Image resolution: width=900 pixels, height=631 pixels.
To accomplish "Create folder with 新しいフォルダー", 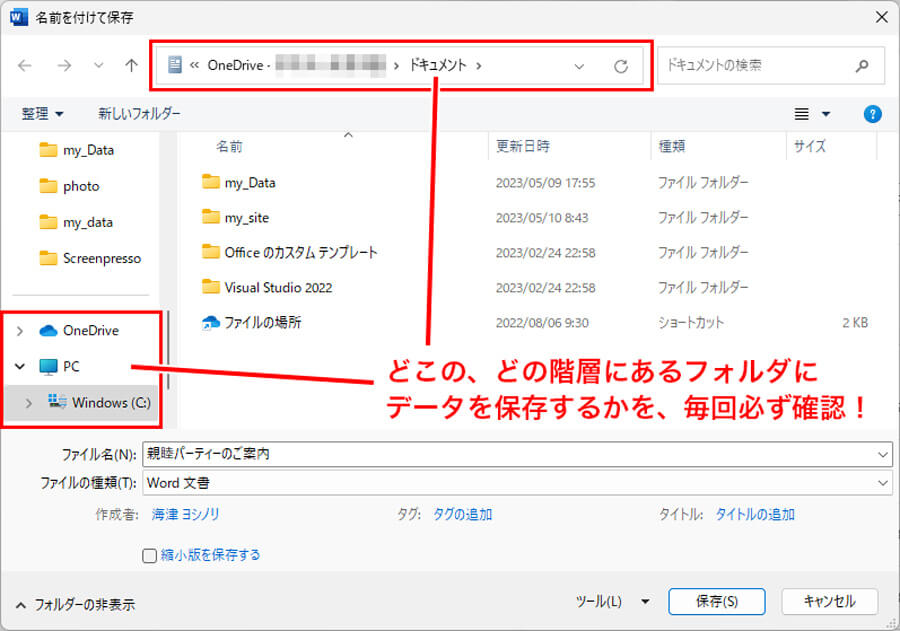I will tap(139, 114).
